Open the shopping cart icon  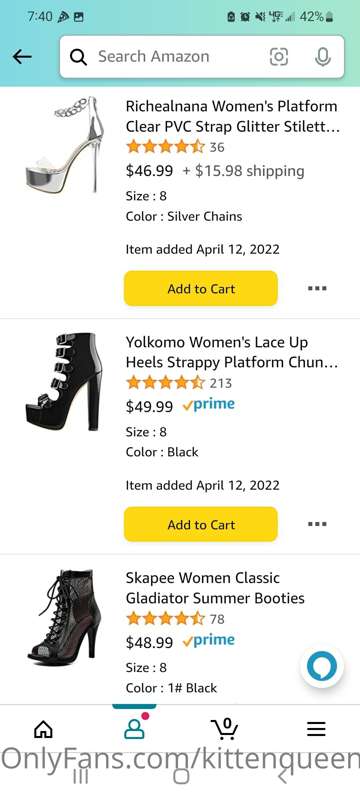pos(224,729)
